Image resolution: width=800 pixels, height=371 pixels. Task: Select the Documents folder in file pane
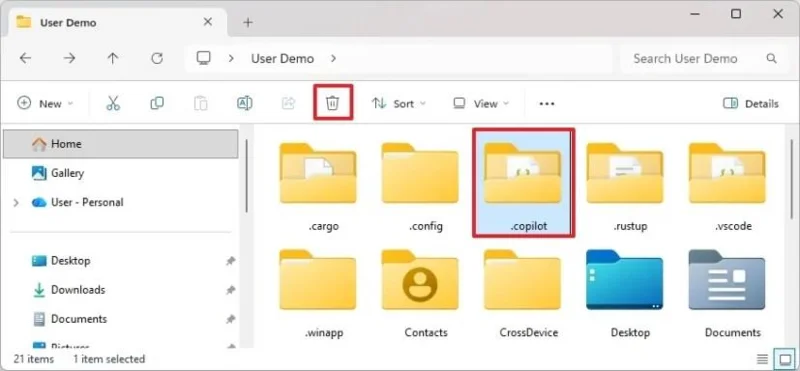(x=727, y=292)
